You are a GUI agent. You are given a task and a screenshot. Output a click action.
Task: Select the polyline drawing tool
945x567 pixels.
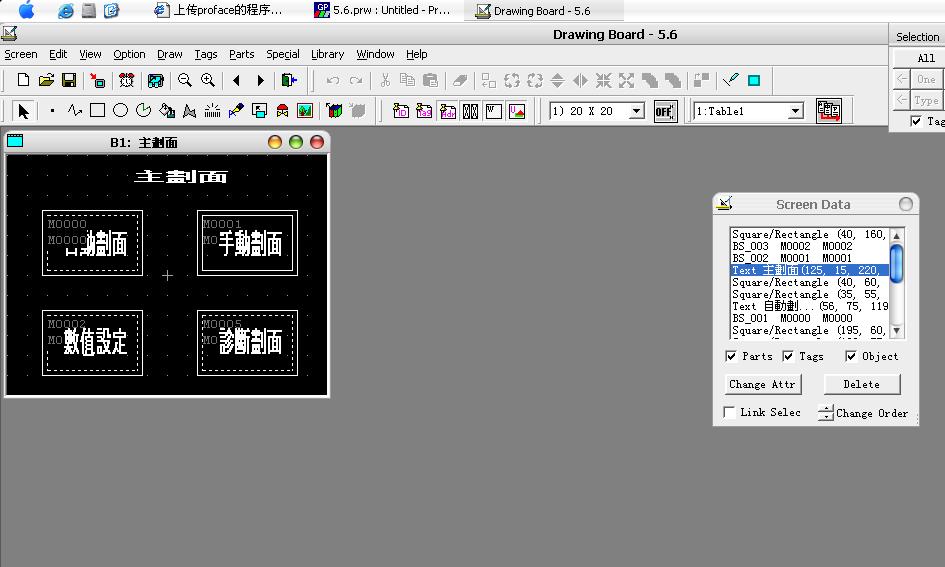75,111
